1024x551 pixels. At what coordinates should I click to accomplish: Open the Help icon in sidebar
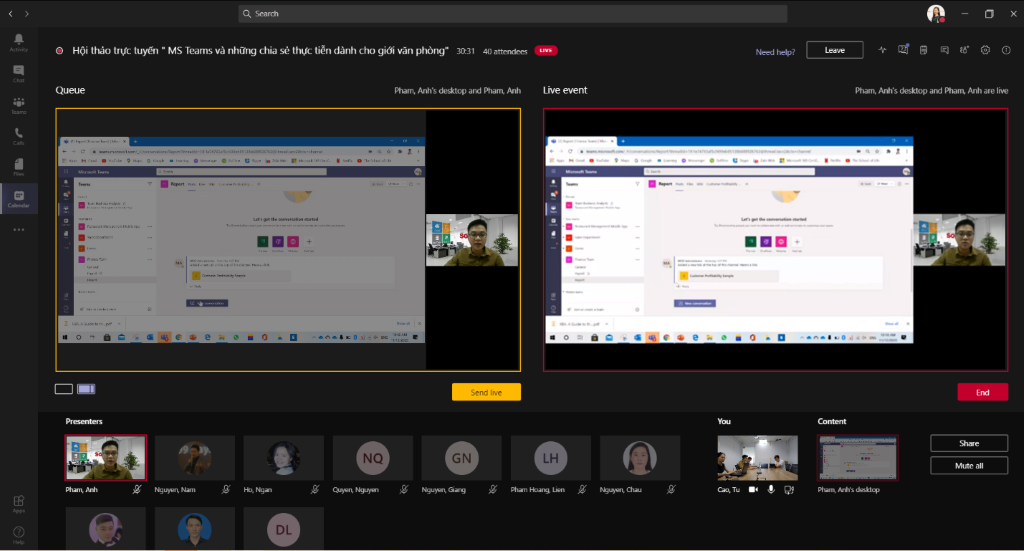[18, 535]
